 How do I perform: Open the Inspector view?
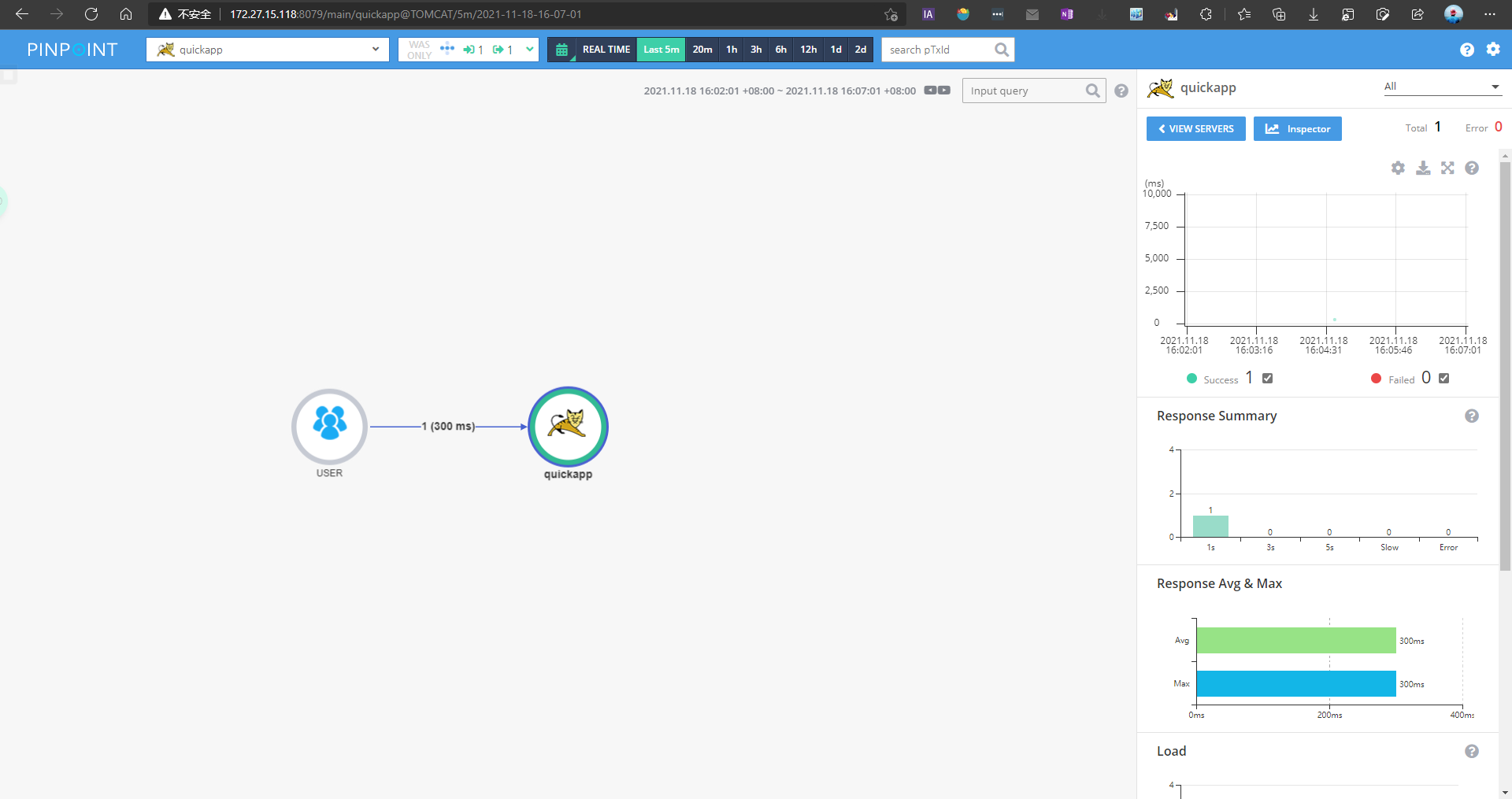(x=1297, y=129)
